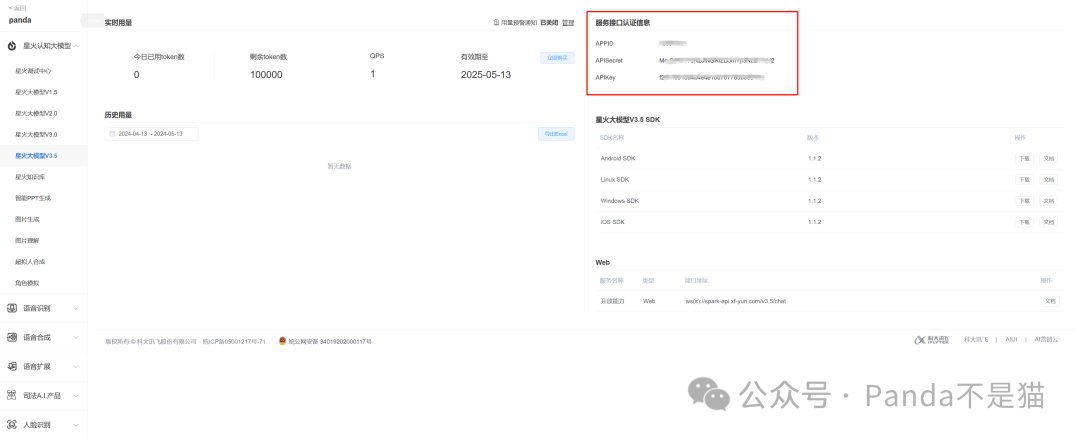The width and height of the screenshot is (1080, 439).
Task: Open the 文档 button in the Web row
Action: (1050, 301)
